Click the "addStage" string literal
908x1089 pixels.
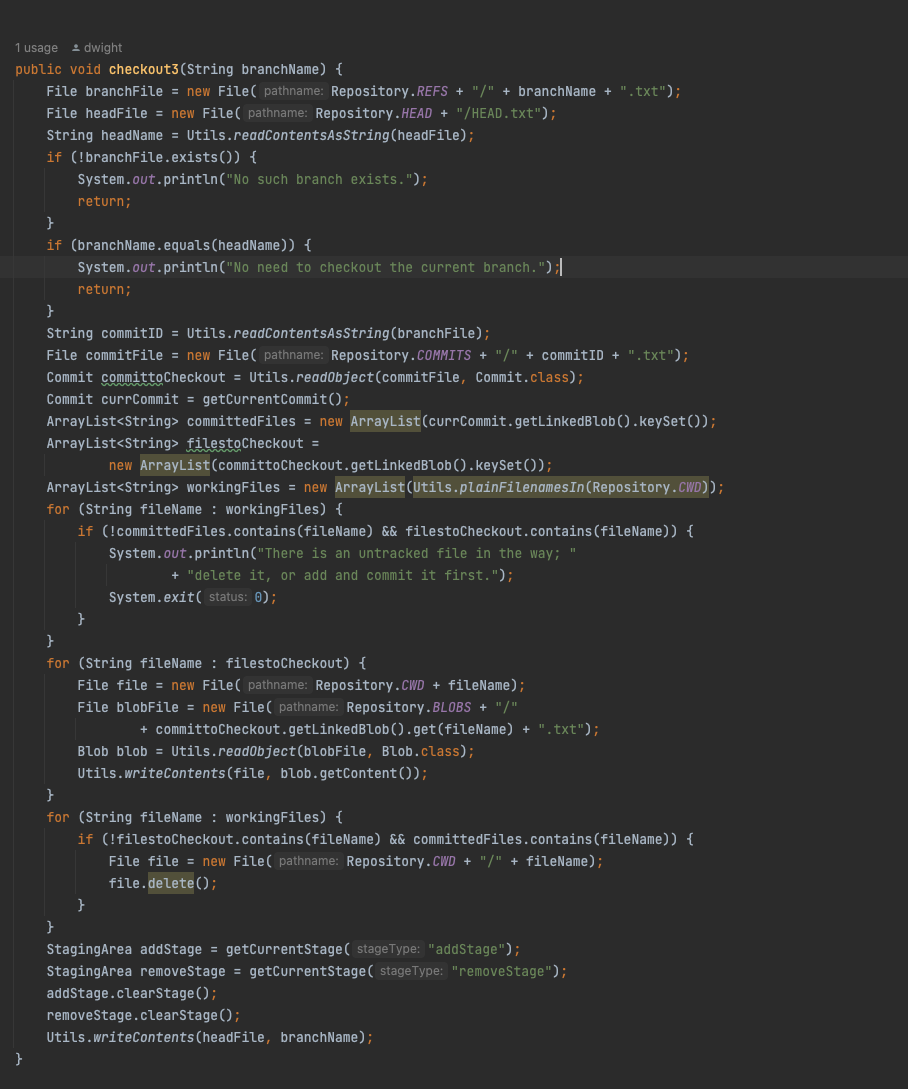click(x=467, y=949)
